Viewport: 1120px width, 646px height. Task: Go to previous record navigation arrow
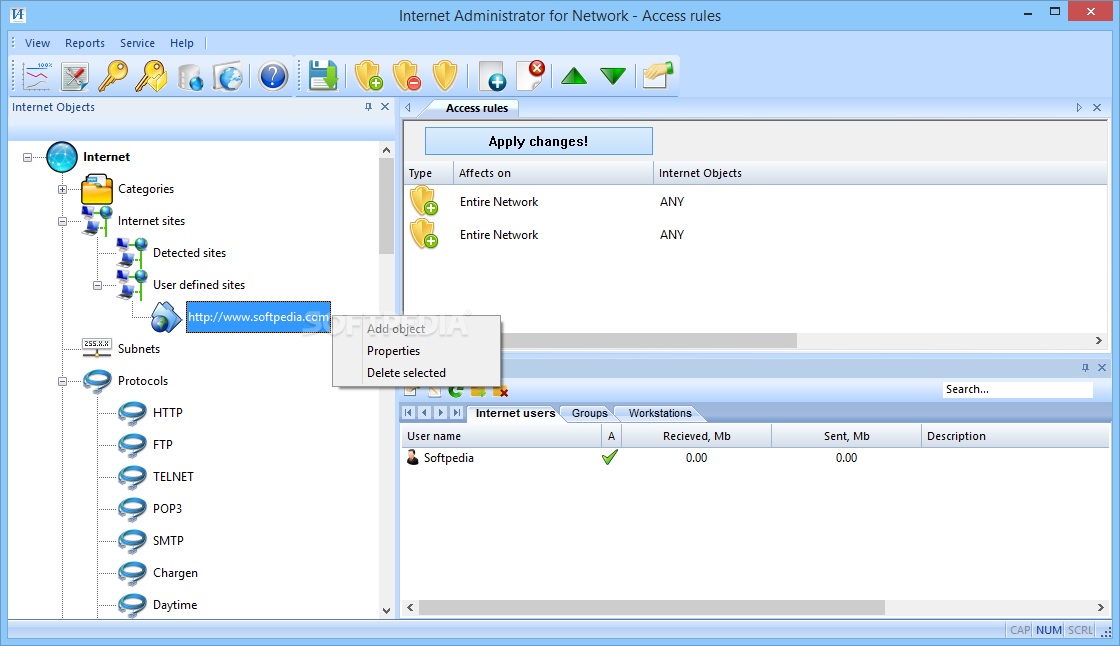(424, 412)
